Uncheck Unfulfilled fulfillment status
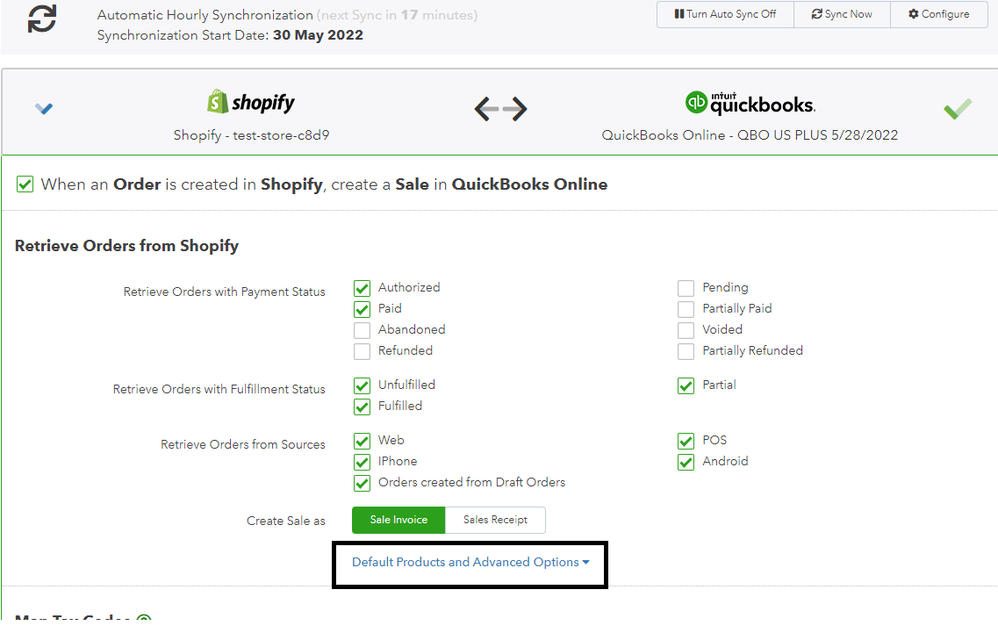This screenshot has height=641, width=998. [362, 386]
